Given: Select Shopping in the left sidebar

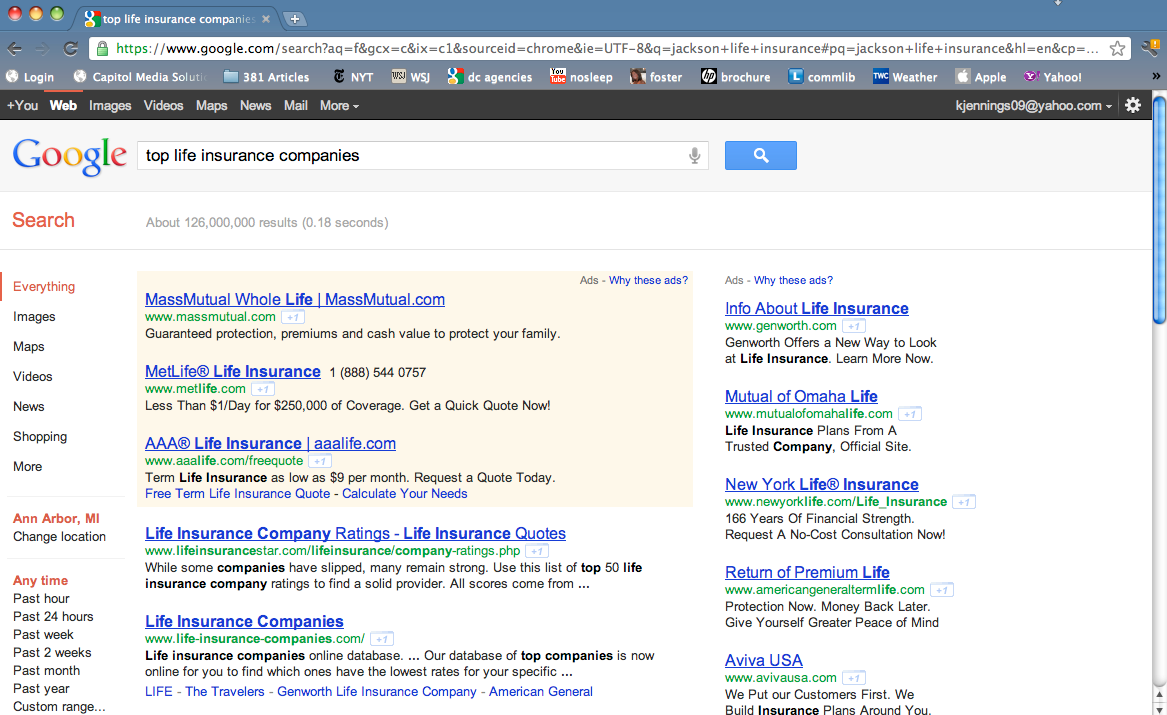Looking at the screenshot, I should click(40, 437).
